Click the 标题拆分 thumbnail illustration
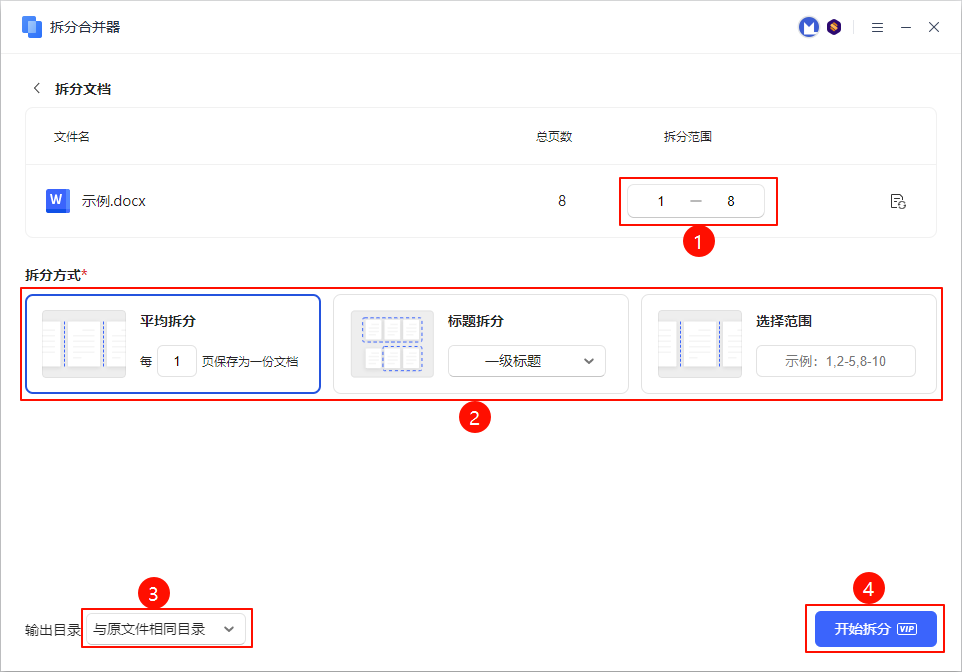Viewport: 962px width, 672px height. pyautogui.click(x=392, y=344)
